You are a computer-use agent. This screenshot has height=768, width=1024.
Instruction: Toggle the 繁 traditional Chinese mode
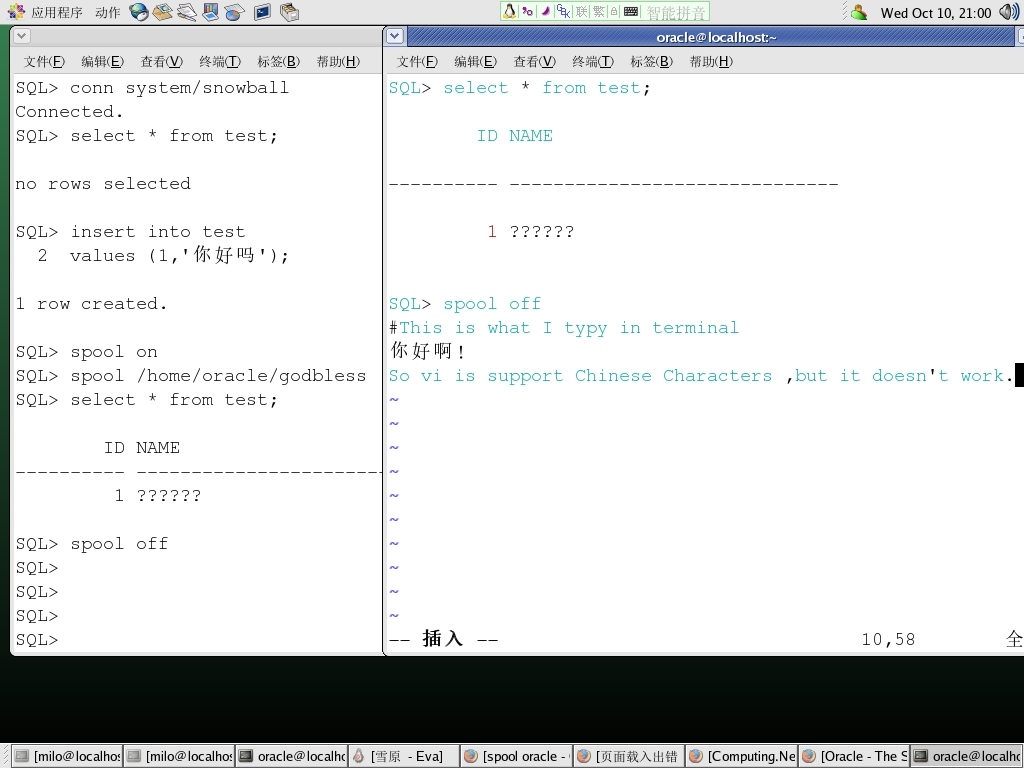click(598, 12)
